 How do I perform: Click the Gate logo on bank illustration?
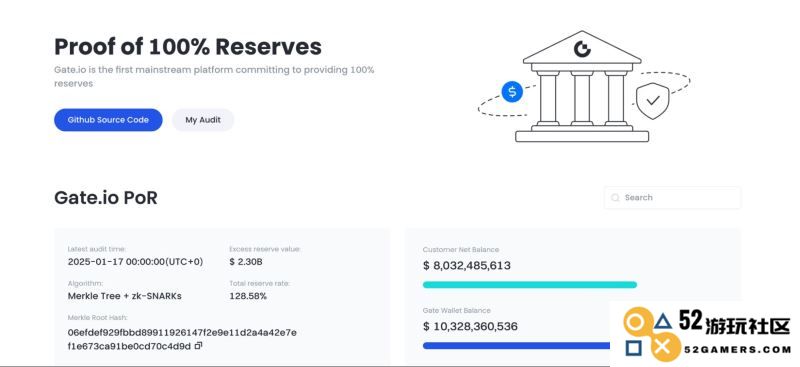click(x=582, y=49)
